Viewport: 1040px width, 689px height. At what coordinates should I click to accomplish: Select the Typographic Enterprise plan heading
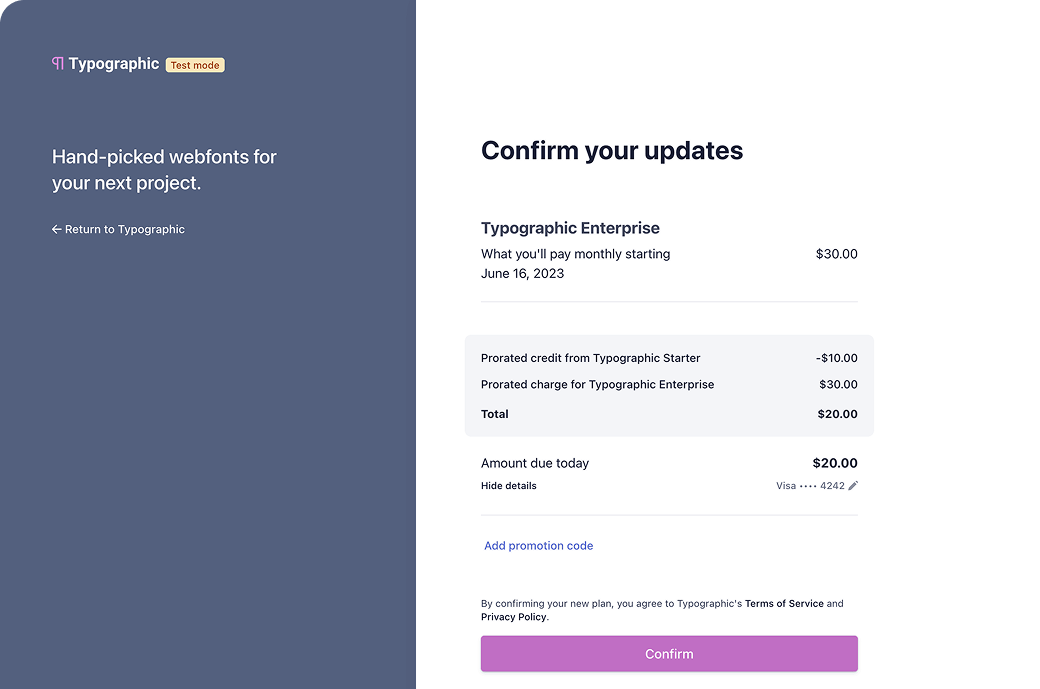coord(570,228)
